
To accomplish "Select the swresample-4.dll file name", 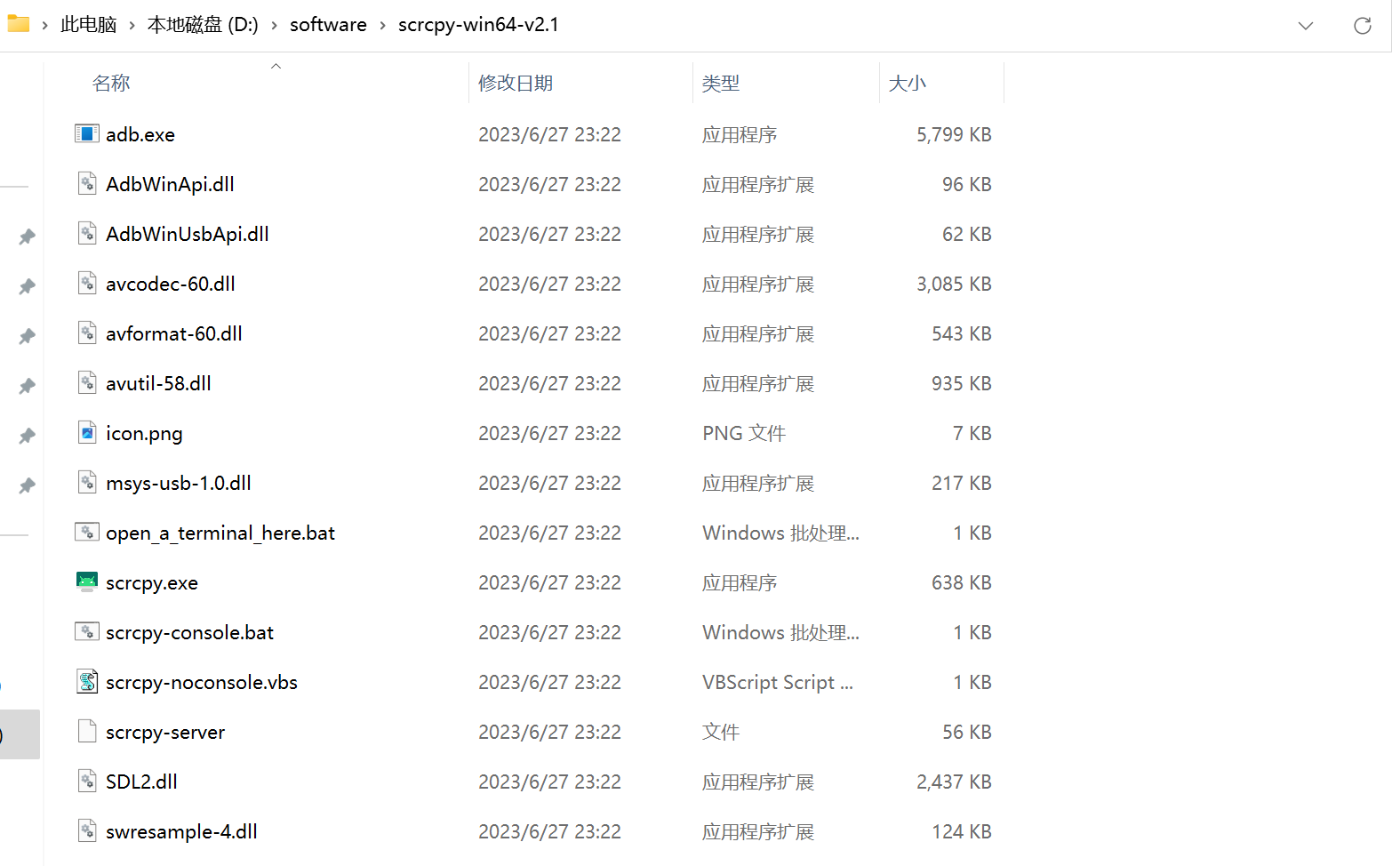I will [x=181, y=831].
